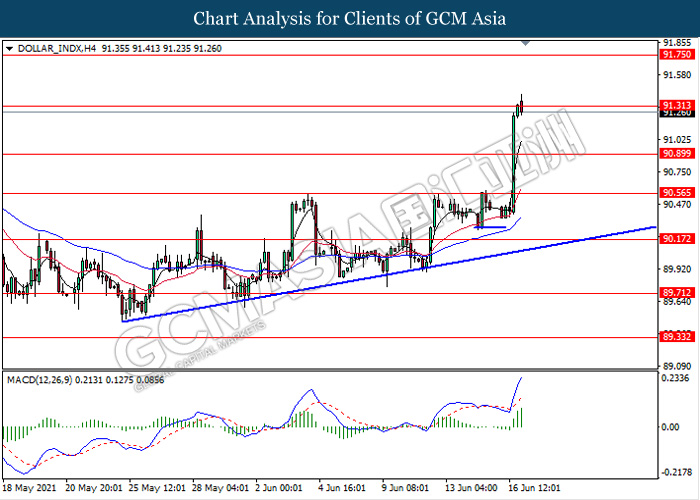
Task: Click the latest candlestick at the rally top
Action: point(521,105)
